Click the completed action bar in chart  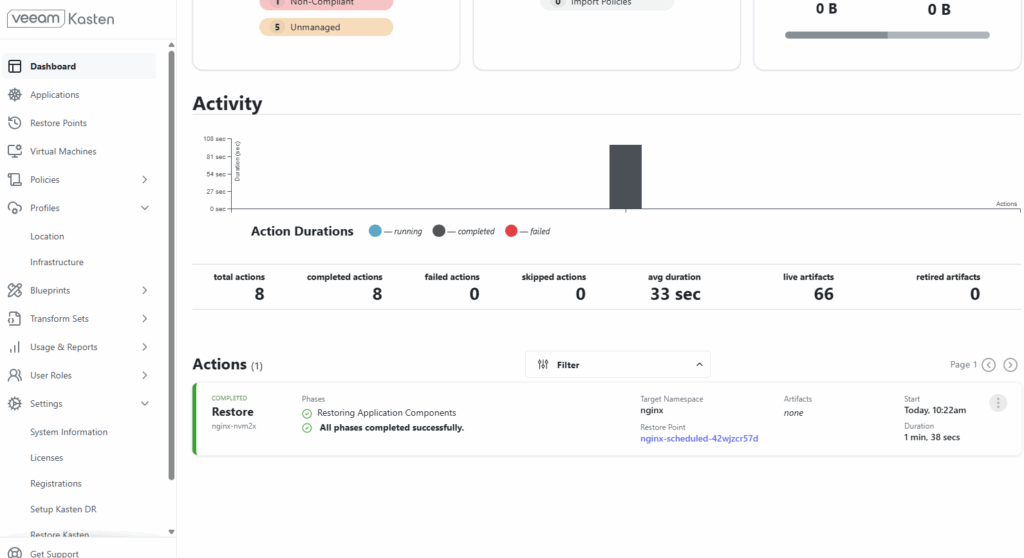tap(625, 176)
